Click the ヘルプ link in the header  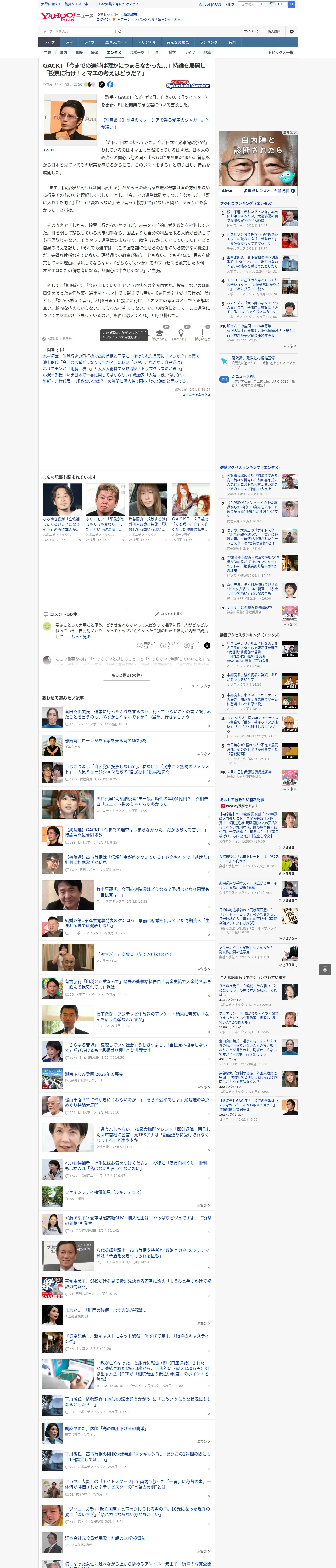click(229, 4)
